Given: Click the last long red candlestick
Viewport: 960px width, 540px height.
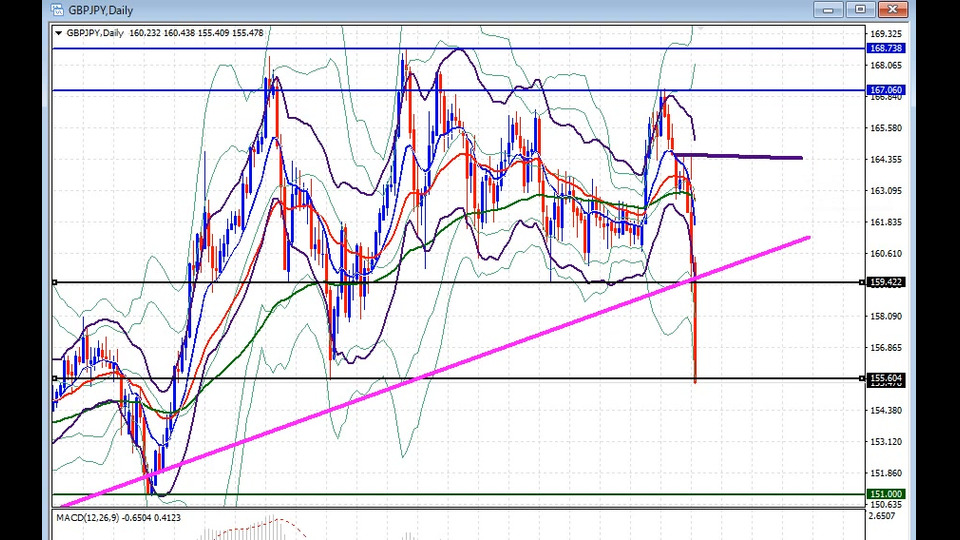Looking at the screenshot, I should coord(696,321).
